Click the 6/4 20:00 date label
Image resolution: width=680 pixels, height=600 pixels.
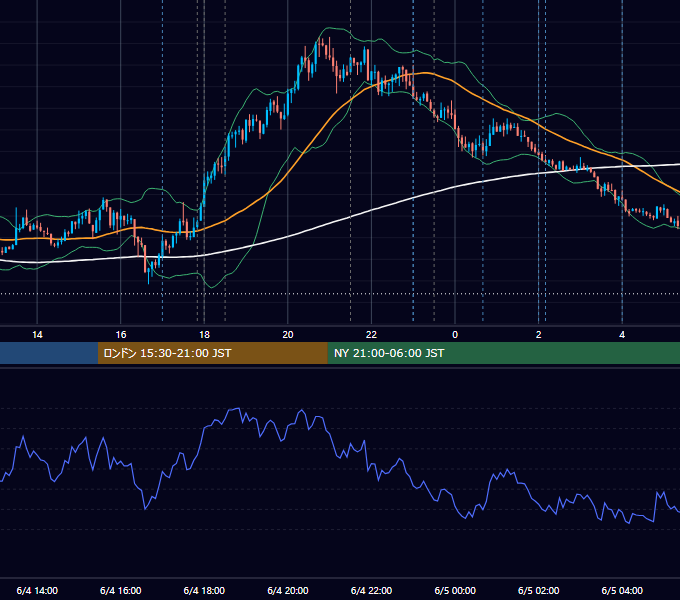(288, 590)
